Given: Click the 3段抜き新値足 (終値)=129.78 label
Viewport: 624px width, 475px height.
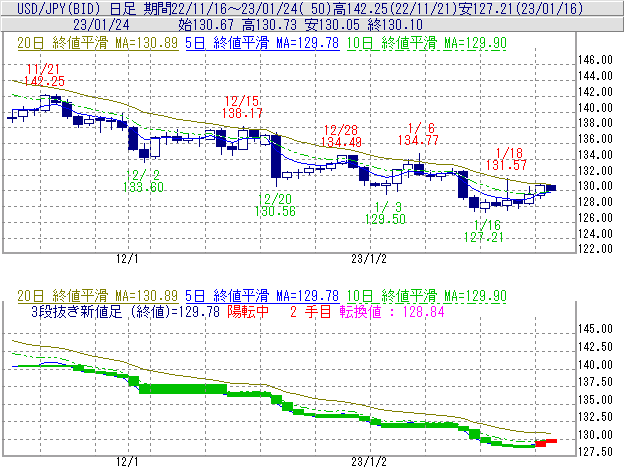Looking at the screenshot, I should 125,311.
